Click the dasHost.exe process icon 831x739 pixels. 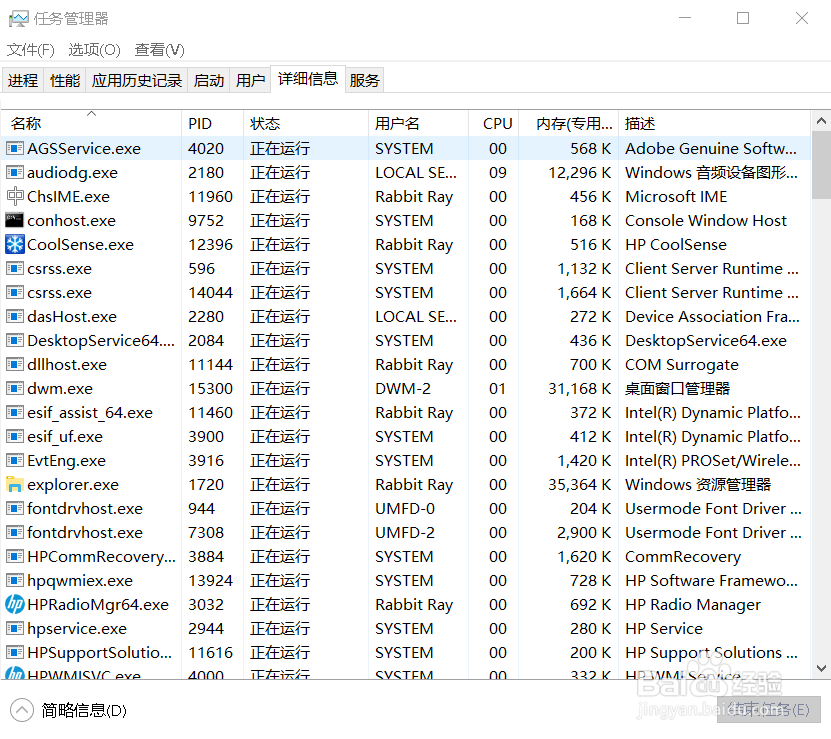coord(14,316)
